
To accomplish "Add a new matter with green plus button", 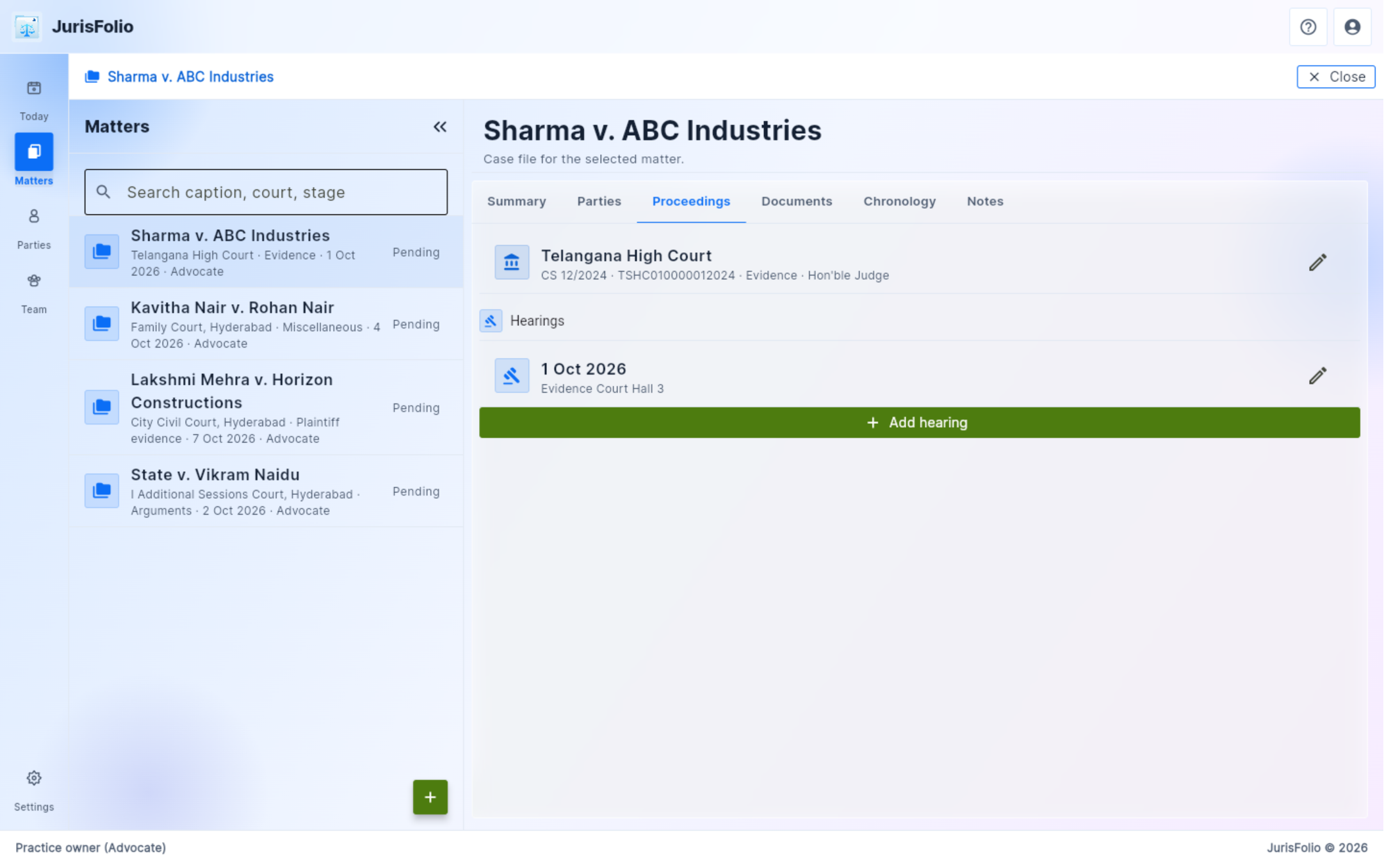I will 430,797.
